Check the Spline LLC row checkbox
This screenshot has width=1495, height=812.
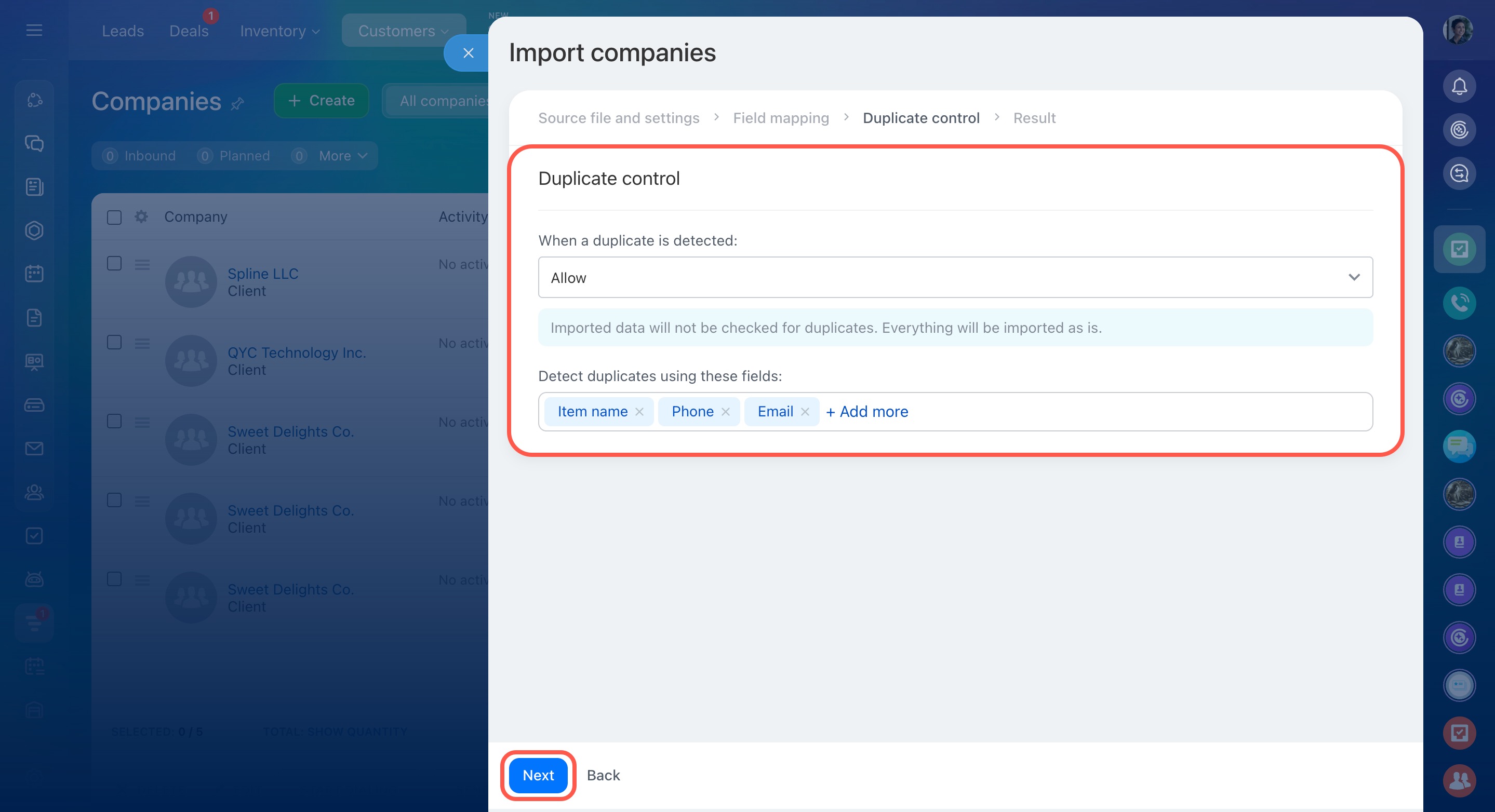tap(114, 264)
